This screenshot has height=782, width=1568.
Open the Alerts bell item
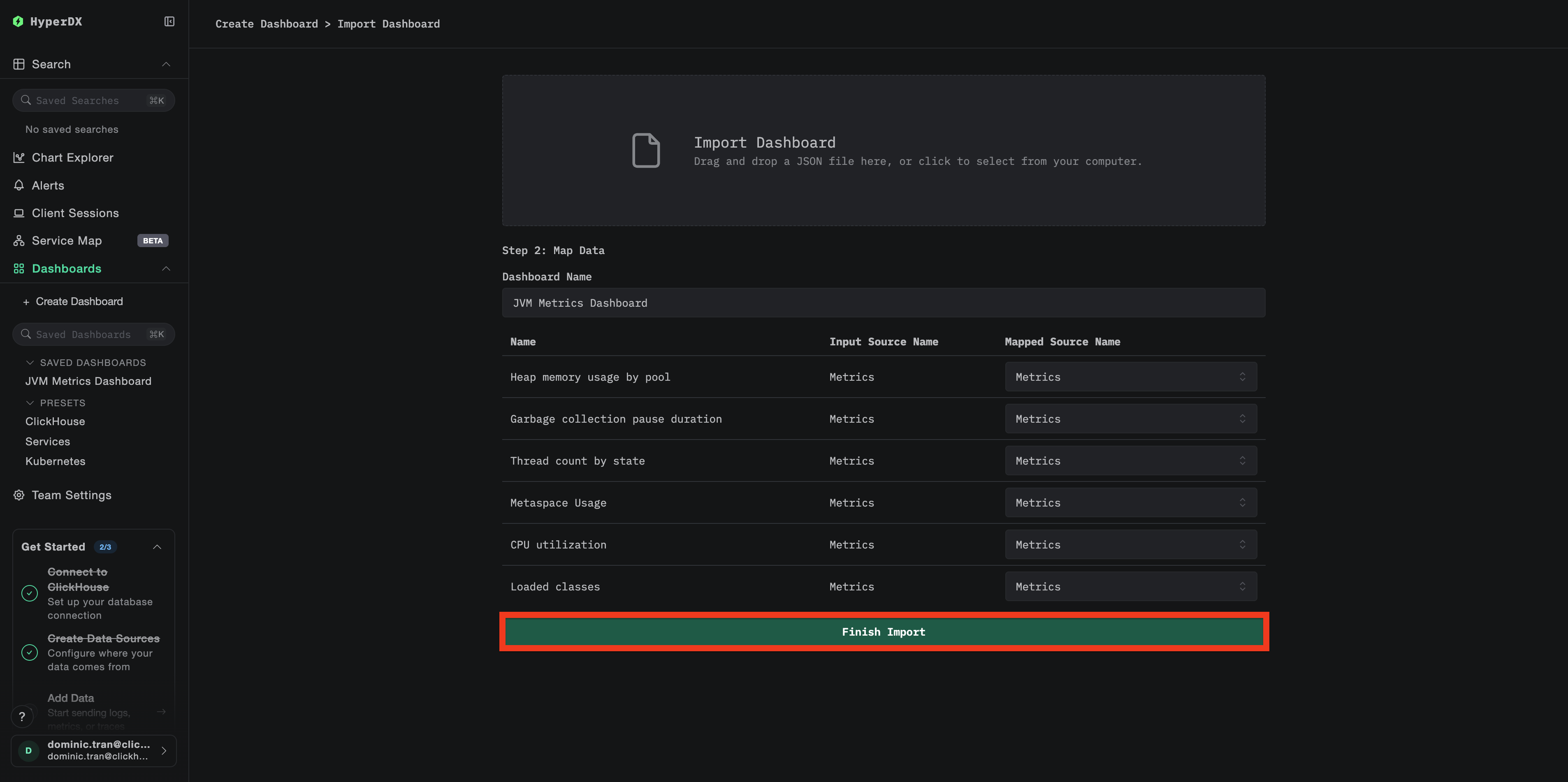47,185
